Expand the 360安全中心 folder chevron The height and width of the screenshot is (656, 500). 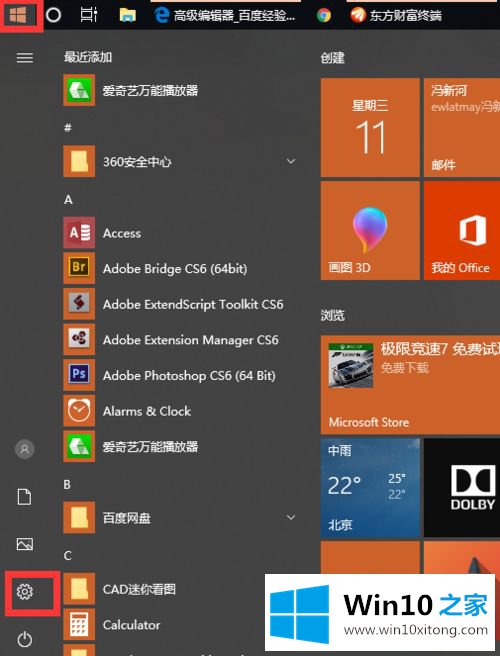point(291,161)
